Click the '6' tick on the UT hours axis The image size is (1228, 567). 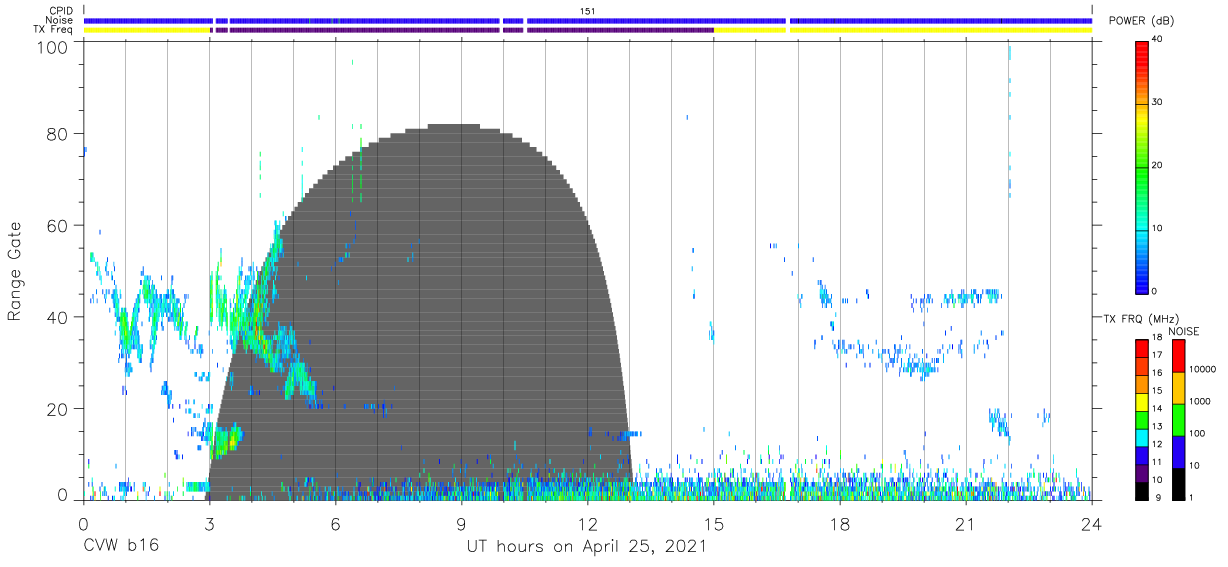(x=335, y=523)
